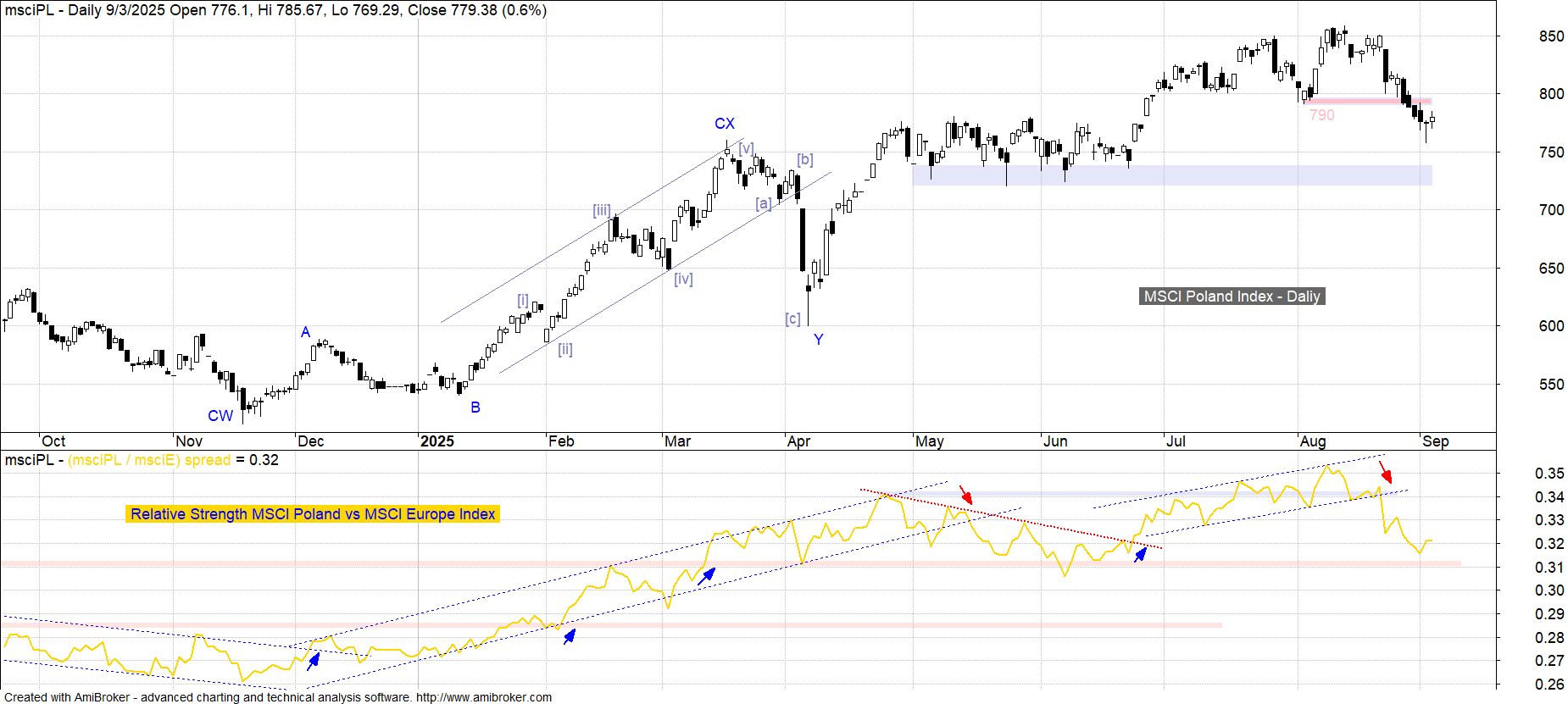Select the CX wave label
This screenshot has width=1568, height=704.
click(x=724, y=124)
